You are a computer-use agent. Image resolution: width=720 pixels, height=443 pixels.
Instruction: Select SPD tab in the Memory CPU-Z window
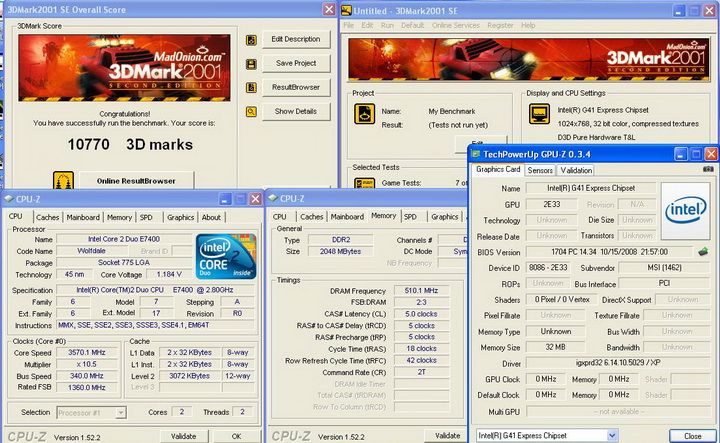[410, 217]
